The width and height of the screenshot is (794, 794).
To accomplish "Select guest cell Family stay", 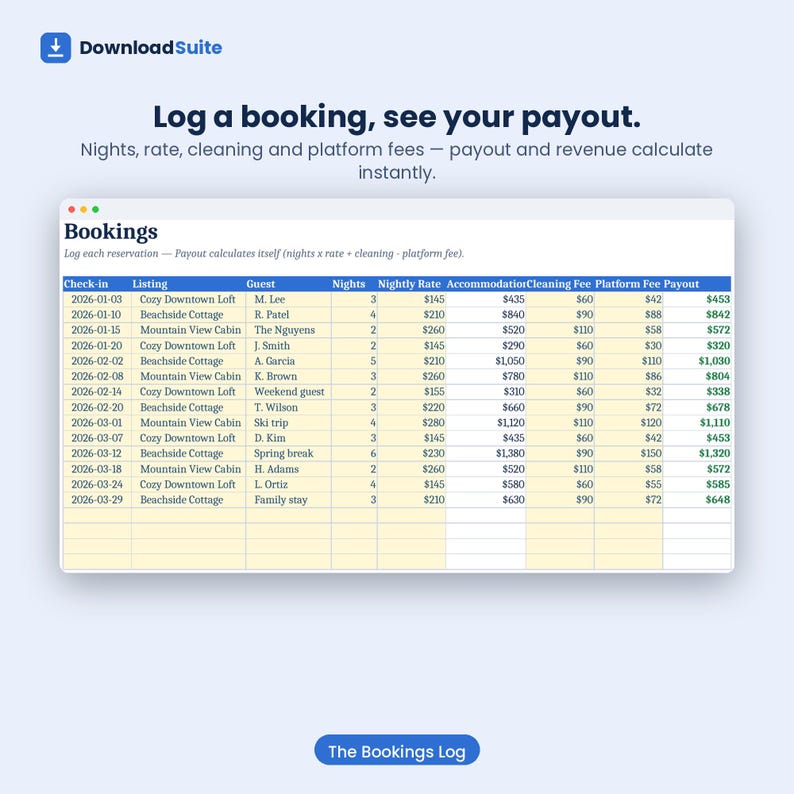I will [288, 499].
